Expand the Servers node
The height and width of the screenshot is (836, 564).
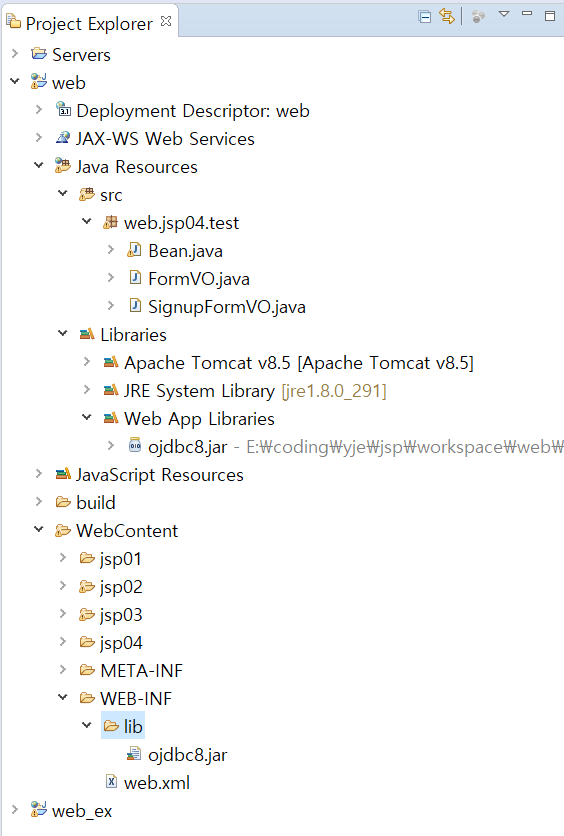[x=15, y=53]
